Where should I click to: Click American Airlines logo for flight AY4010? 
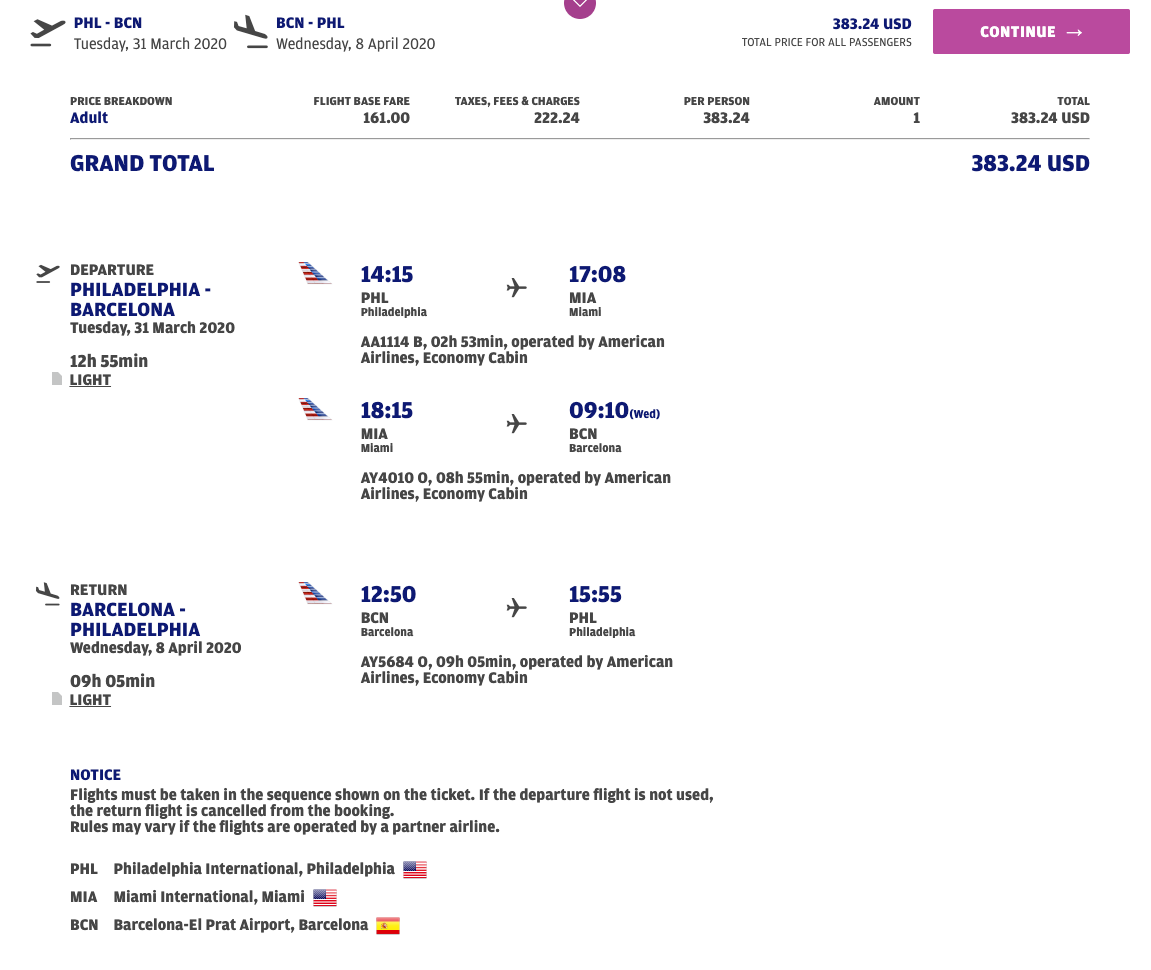click(315, 409)
